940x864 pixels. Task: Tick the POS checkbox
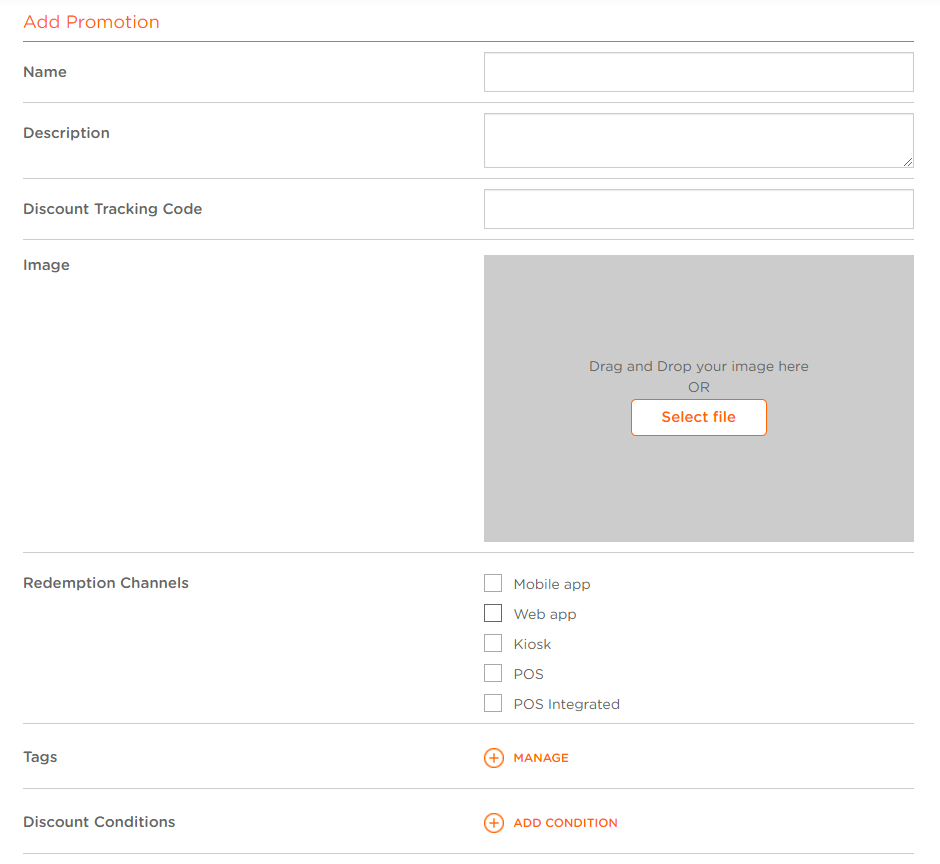pos(493,673)
